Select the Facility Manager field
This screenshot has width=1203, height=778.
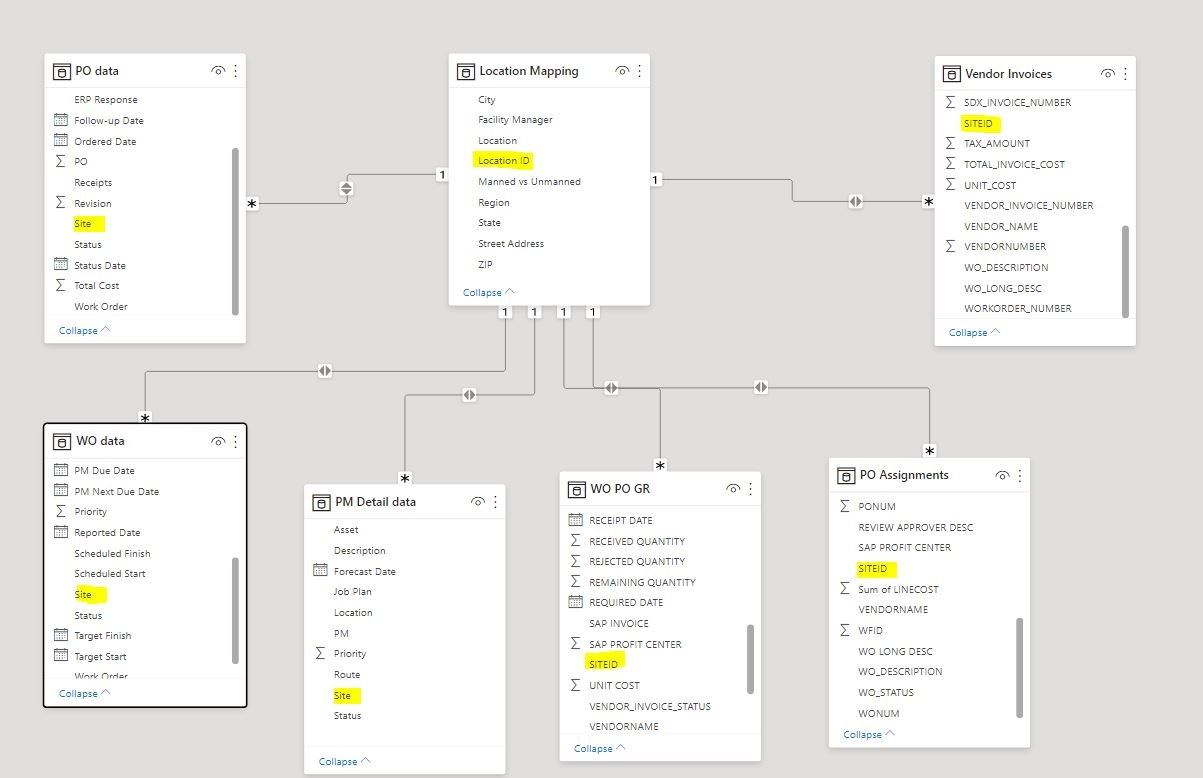(x=515, y=119)
